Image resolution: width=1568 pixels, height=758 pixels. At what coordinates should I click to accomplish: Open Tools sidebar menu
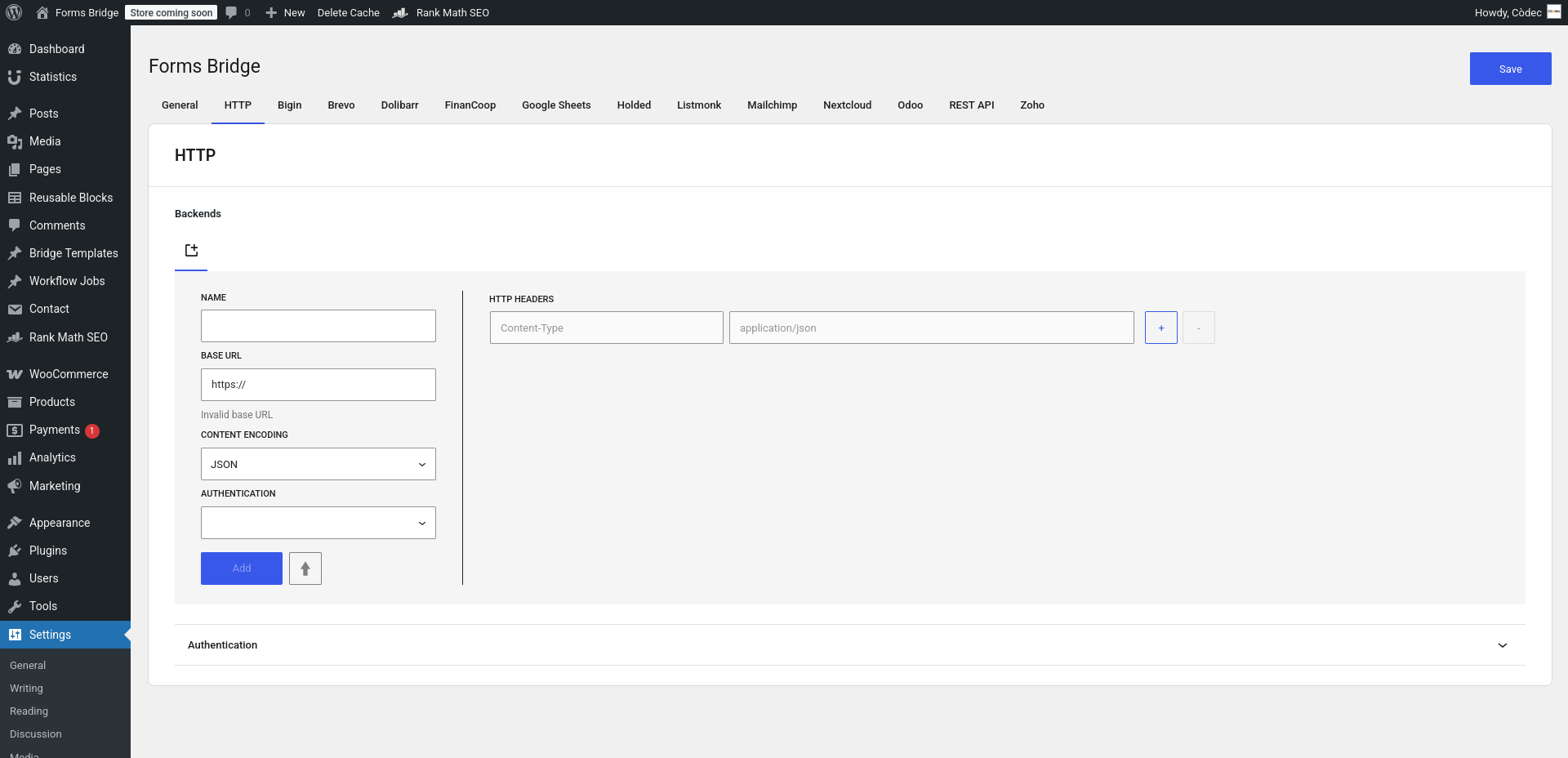coord(65,606)
